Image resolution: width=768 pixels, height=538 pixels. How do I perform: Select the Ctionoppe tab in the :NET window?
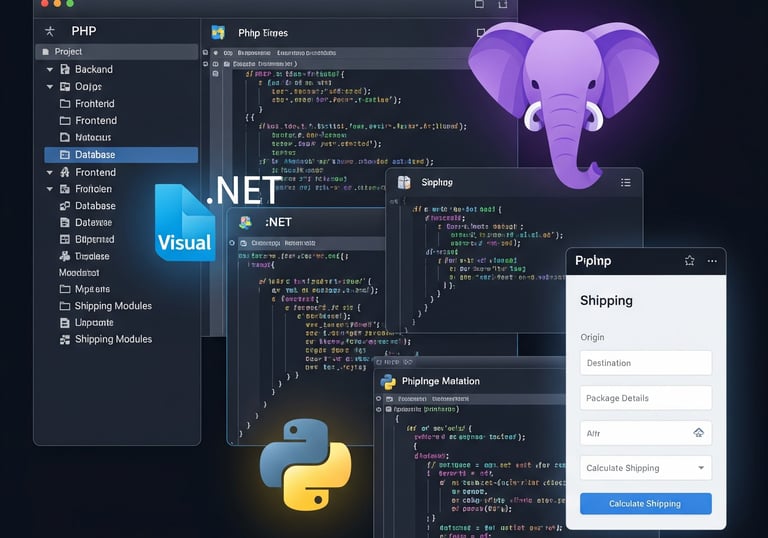(x=265, y=243)
